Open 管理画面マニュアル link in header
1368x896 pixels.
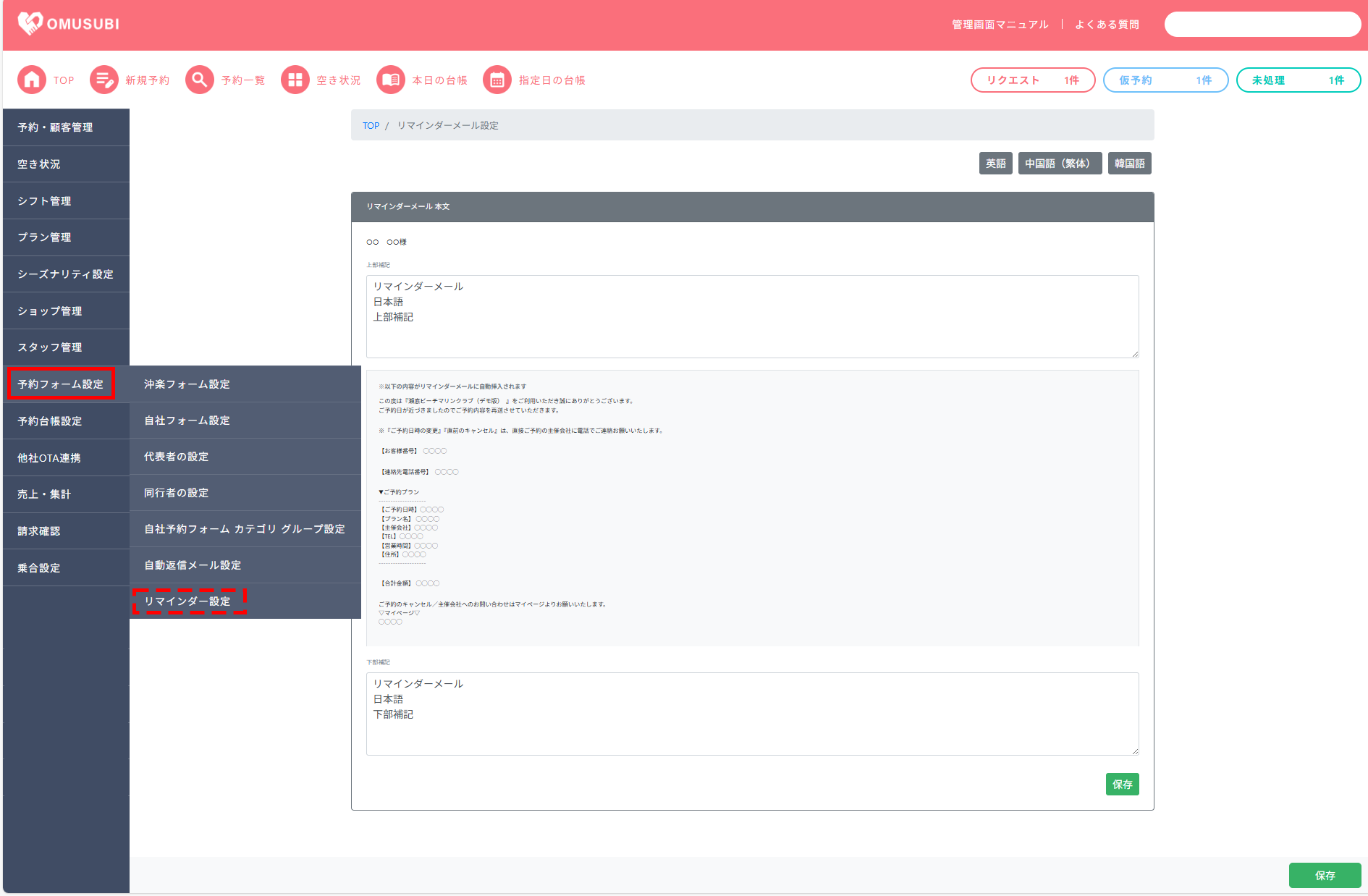click(1000, 25)
